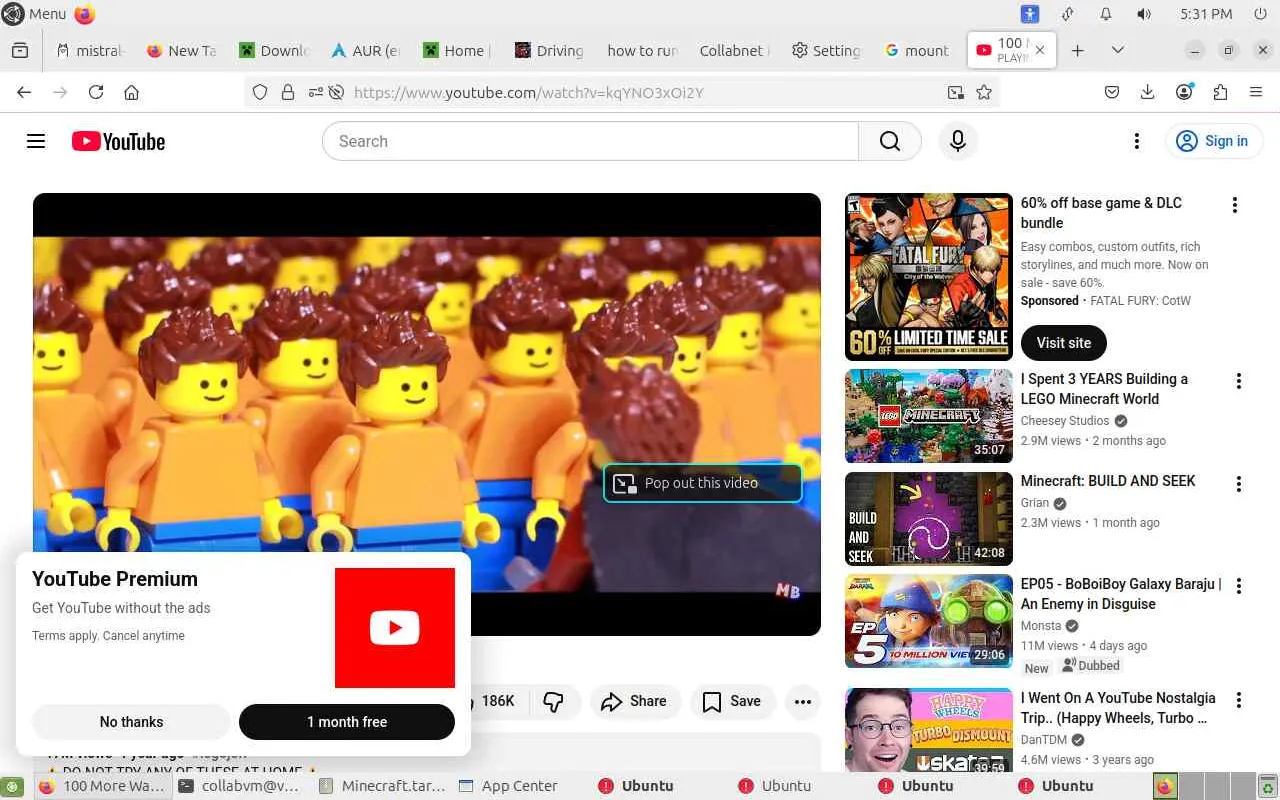Viewport: 1280px width, 800px height.
Task: Open a new browser tab
Action: pyautogui.click(x=1077, y=50)
